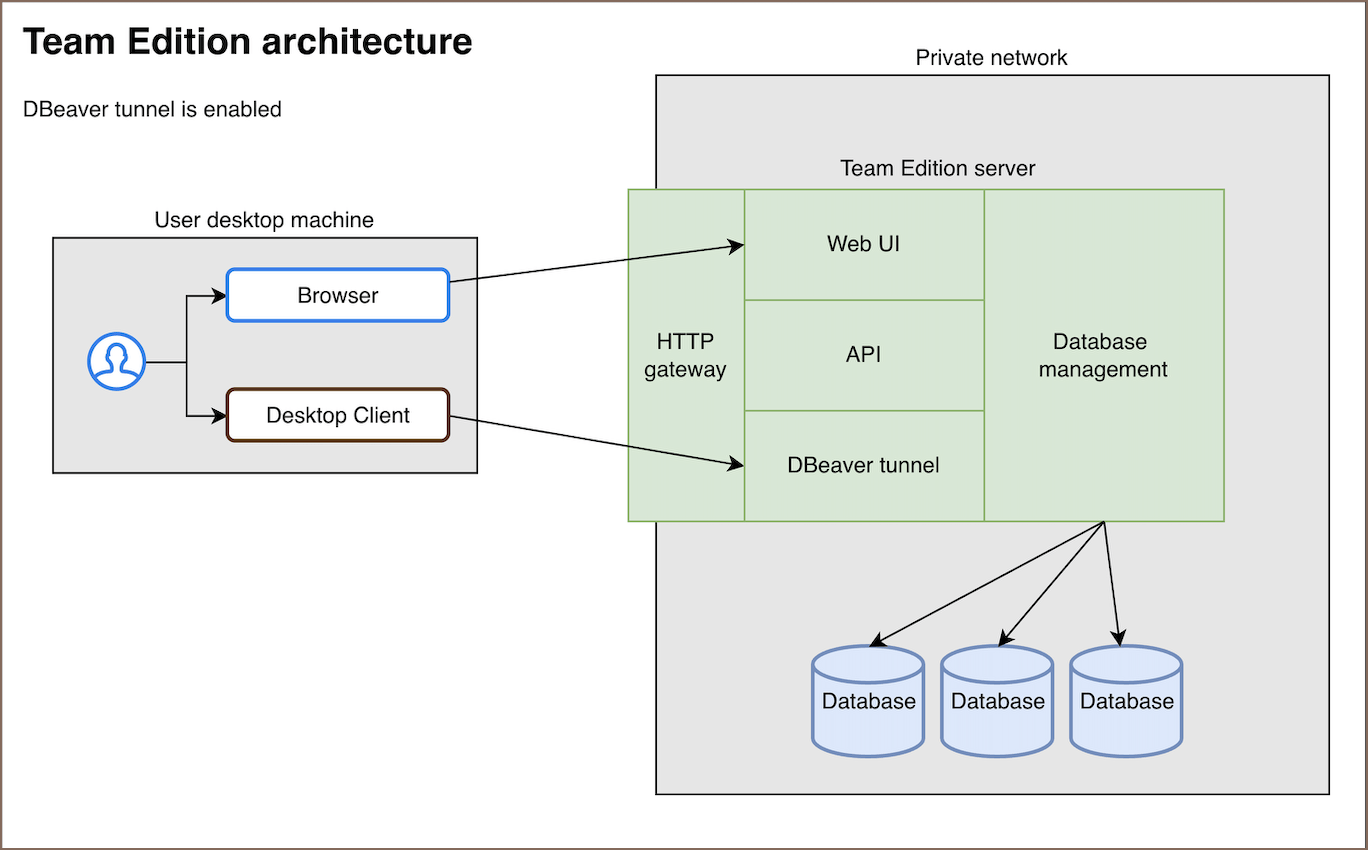Click the leftmost Database cylinder
Viewport: 1368px width, 850px height.
pyautogui.click(x=868, y=700)
